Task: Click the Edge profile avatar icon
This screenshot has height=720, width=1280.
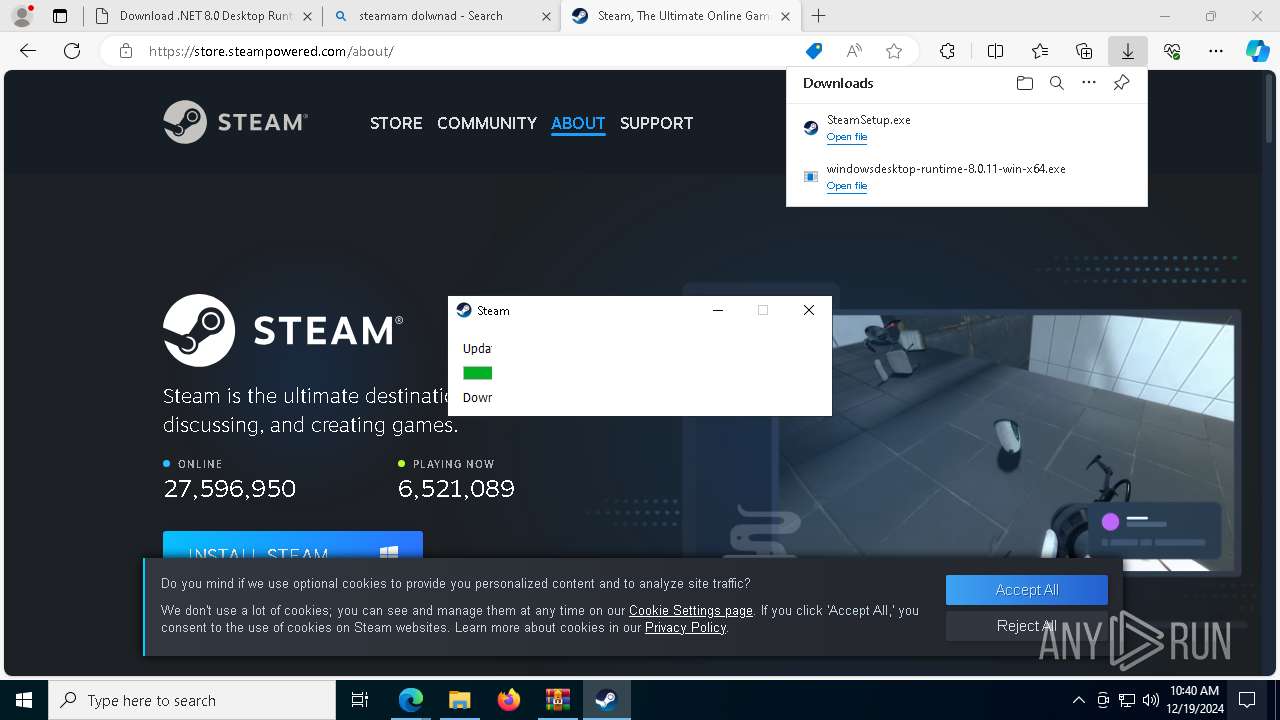Action: click(x=22, y=16)
